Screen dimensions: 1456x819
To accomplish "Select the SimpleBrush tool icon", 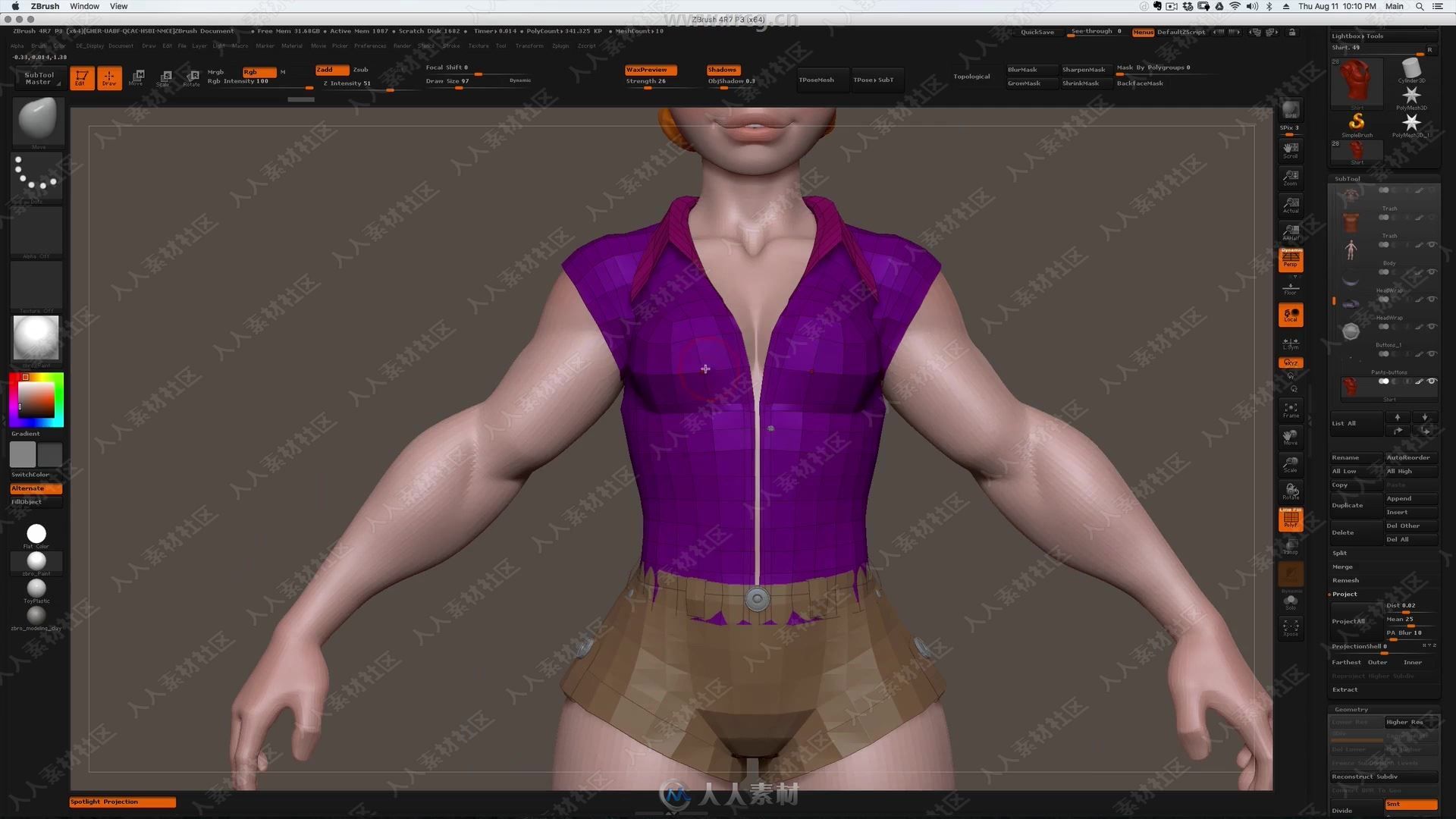I will (1357, 123).
